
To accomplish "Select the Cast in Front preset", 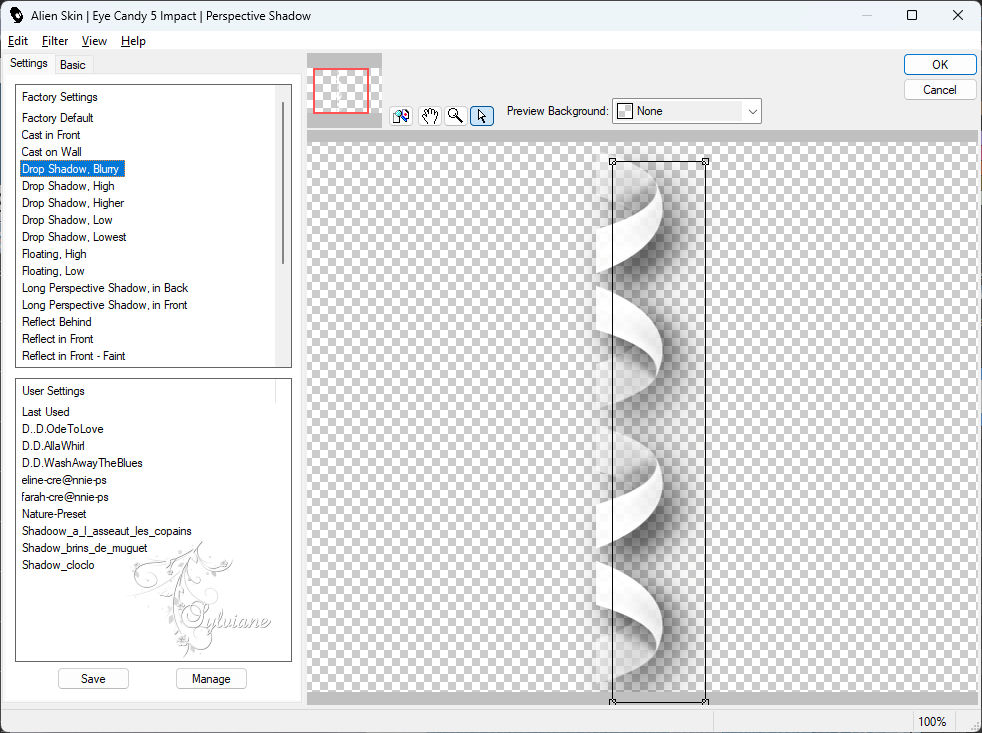I will pos(51,135).
